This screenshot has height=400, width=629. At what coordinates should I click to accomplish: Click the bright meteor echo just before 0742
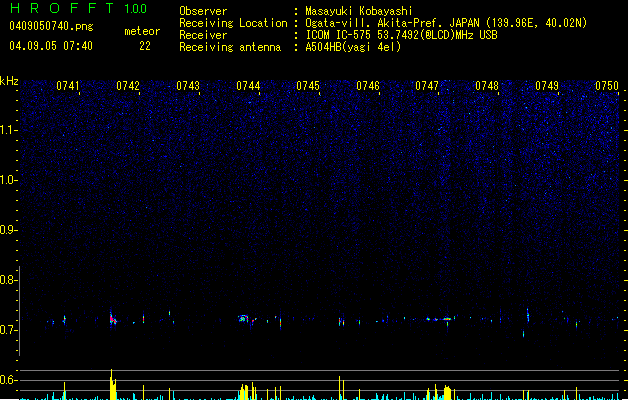point(113,319)
